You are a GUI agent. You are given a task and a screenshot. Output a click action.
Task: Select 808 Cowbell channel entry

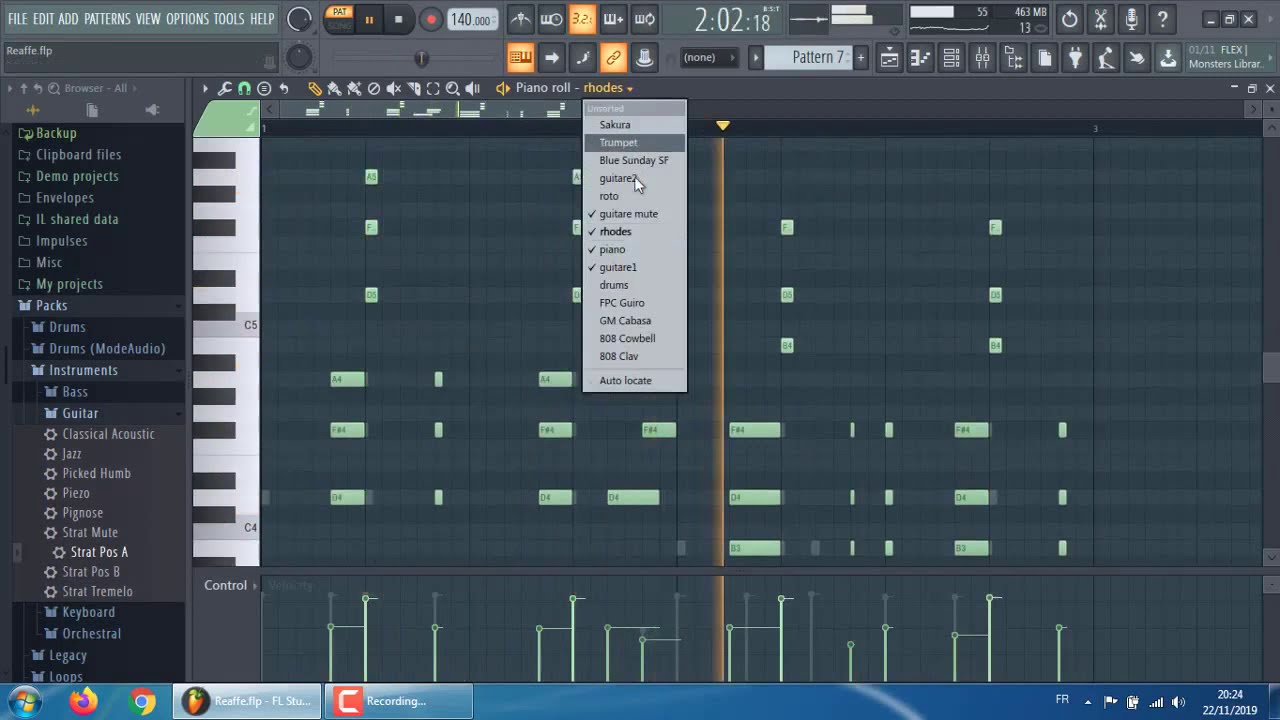click(634, 339)
